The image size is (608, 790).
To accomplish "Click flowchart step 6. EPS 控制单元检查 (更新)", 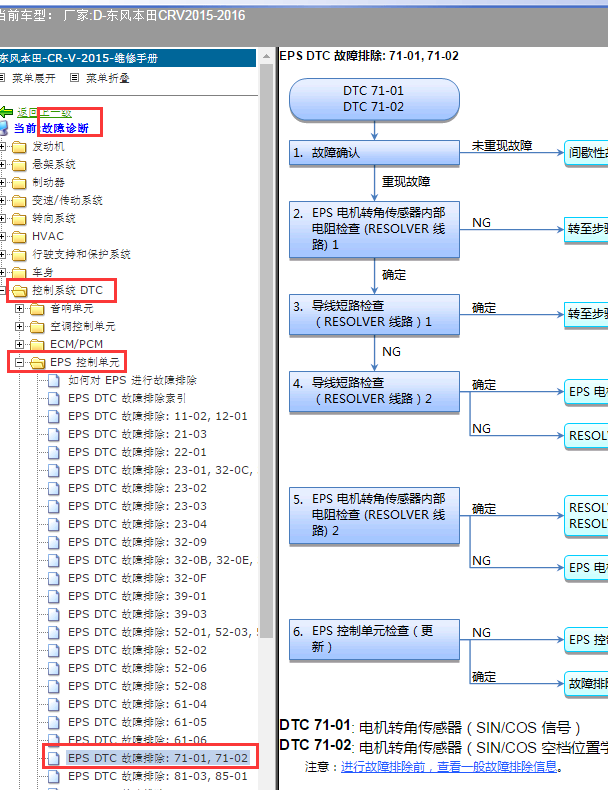I will pos(374,639).
